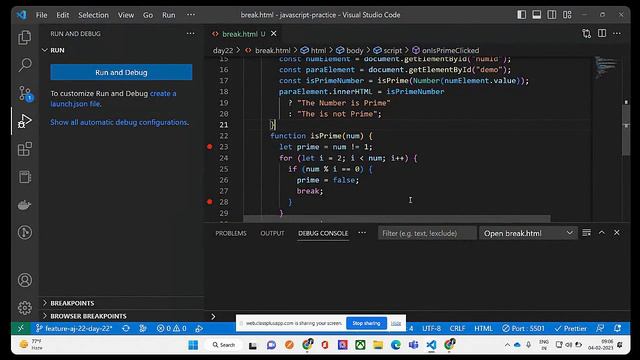The image size is (640, 360).
Task: Open the debug session dropdown Open break.html
Action: click(528, 233)
